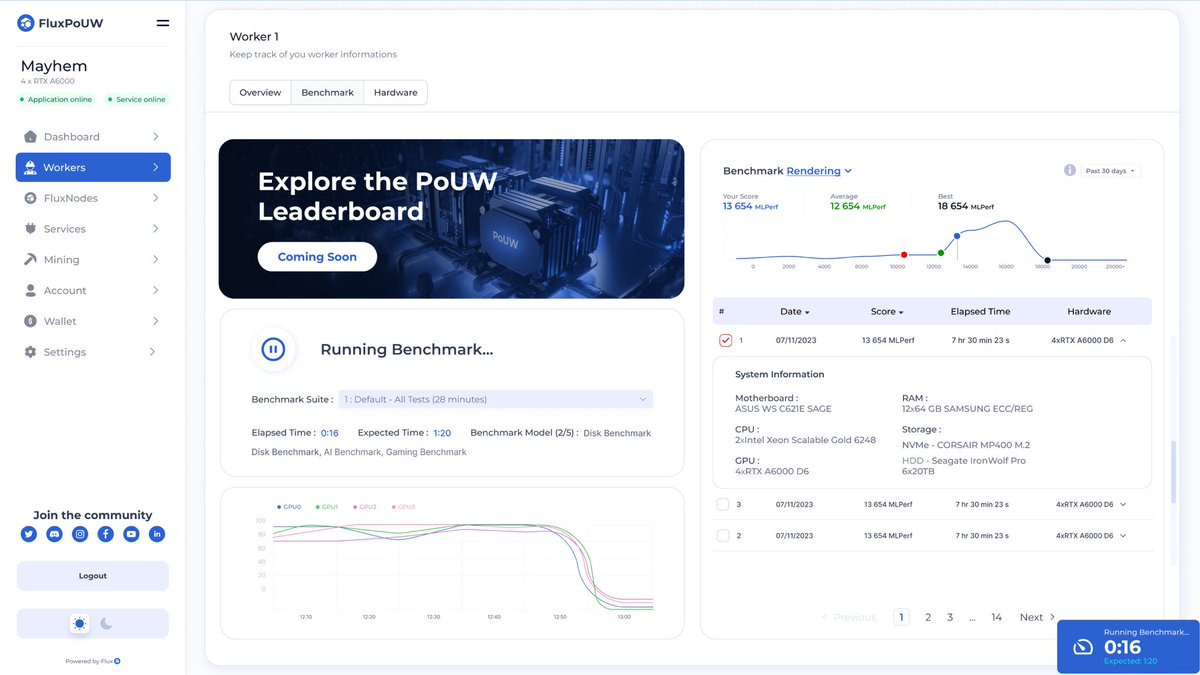
Task: Switch to light mode sun toggle
Action: pos(80,624)
